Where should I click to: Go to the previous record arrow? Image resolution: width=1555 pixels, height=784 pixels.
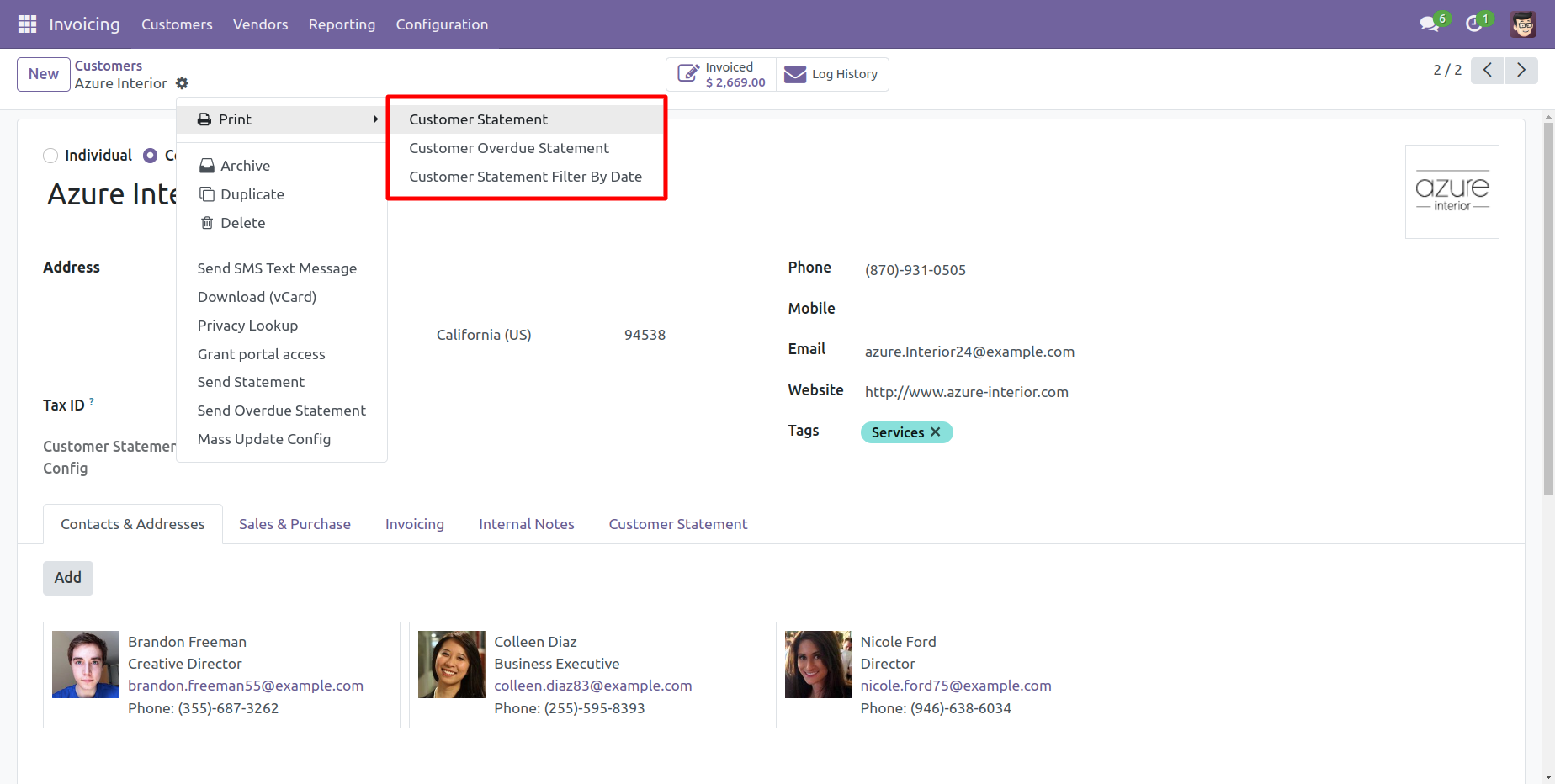[1488, 71]
